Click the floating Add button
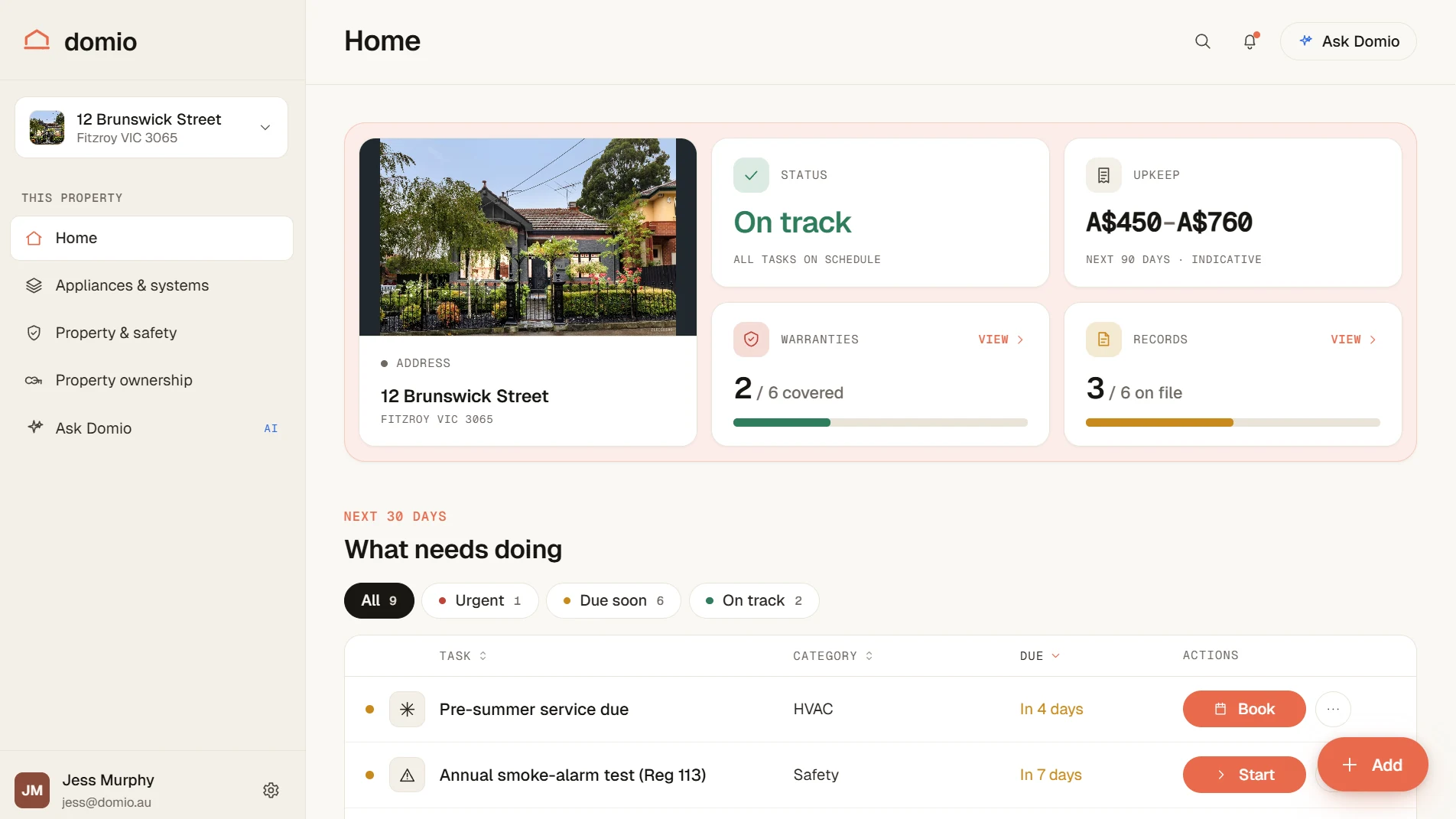 (x=1373, y=765)
